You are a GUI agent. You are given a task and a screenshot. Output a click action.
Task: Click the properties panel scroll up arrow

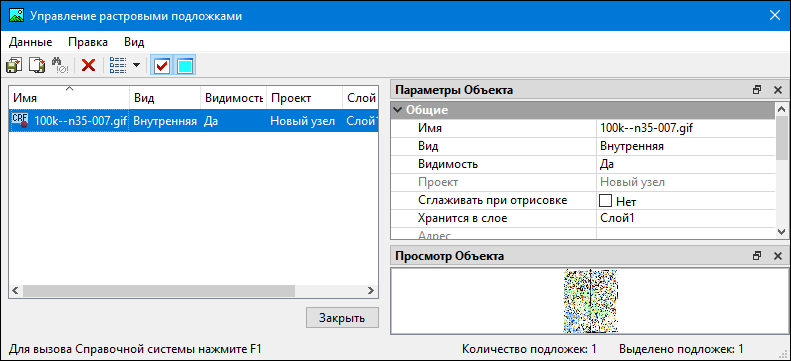[781, 108]
